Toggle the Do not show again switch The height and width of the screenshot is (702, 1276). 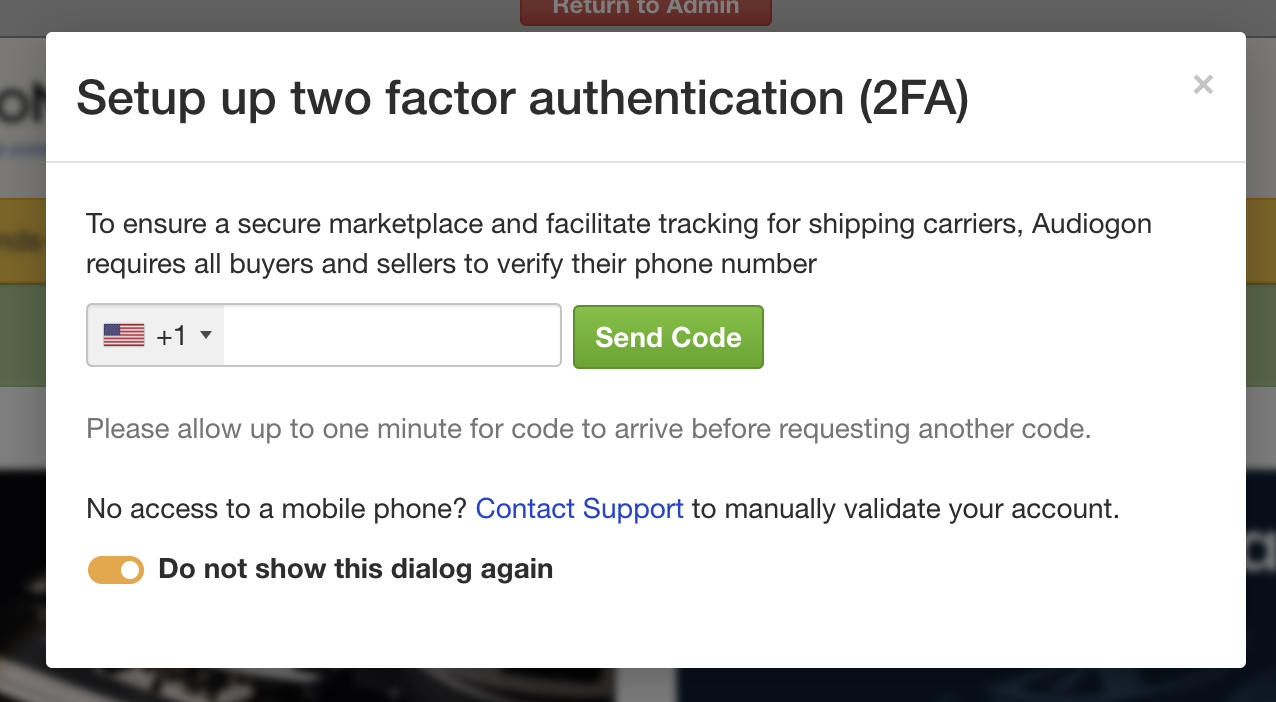[x=116, y=570]
